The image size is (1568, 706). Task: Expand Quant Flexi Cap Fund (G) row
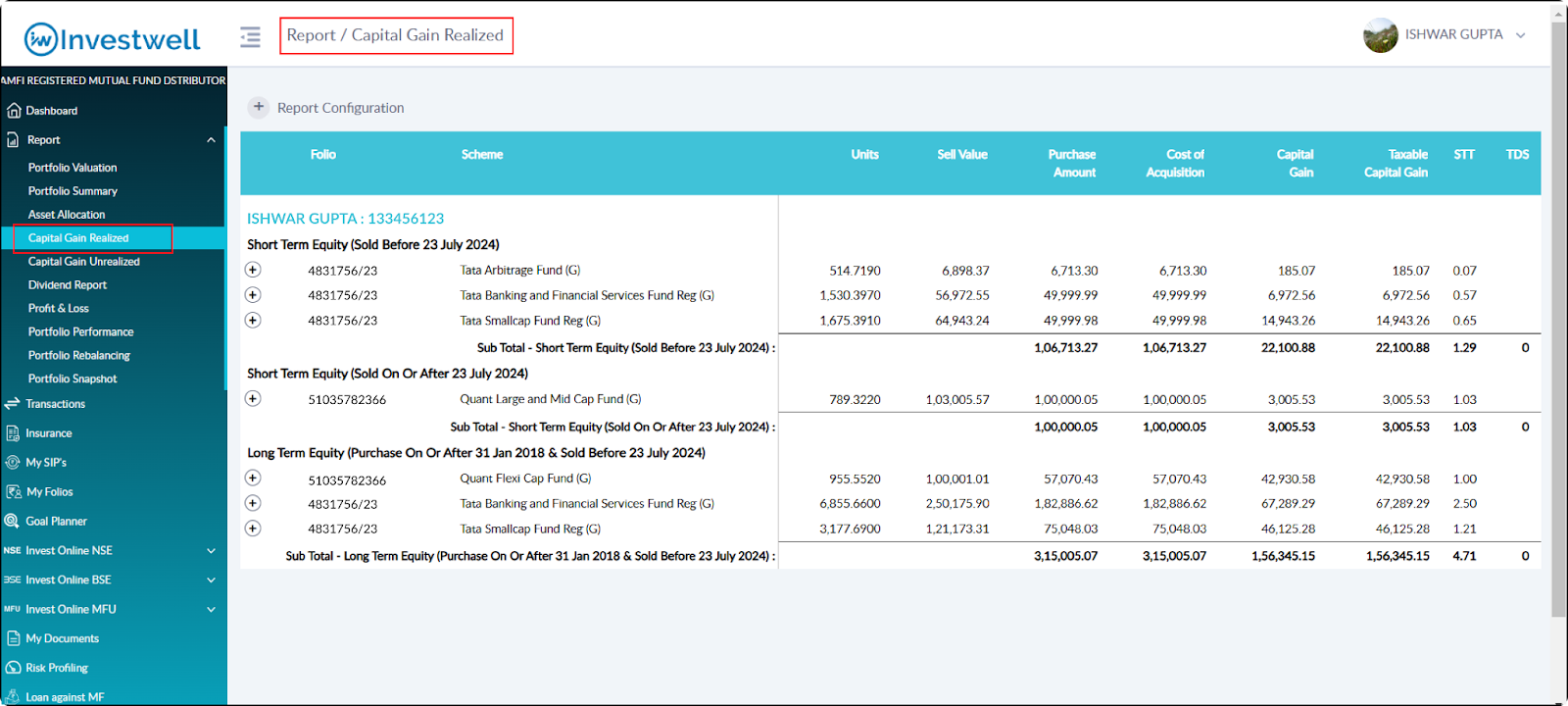coord(253,479)
